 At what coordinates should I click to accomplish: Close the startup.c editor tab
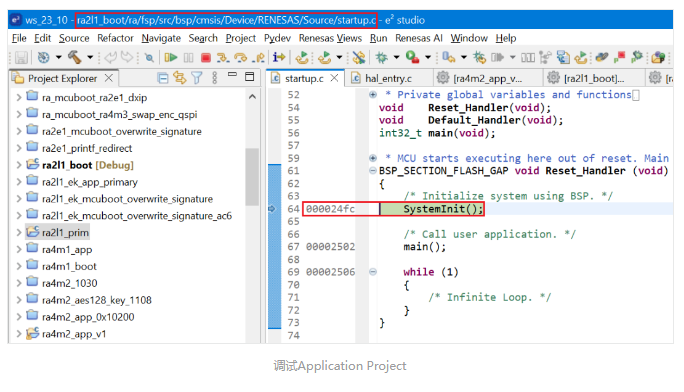tap(334, 78)
